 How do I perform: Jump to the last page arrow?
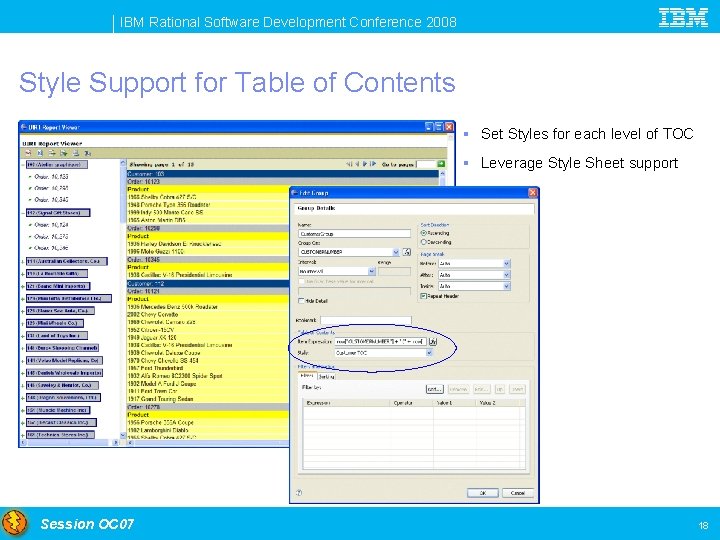373,164
